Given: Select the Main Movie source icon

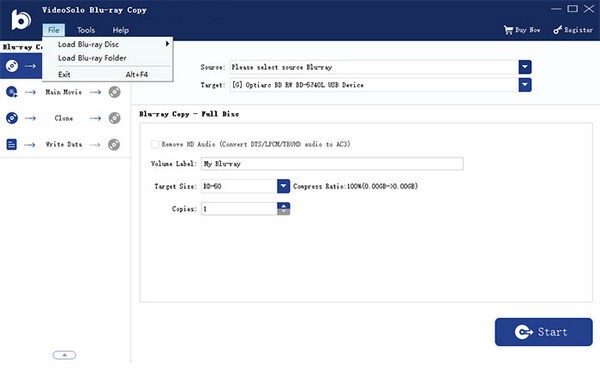Looking at the screenshot, I should point(12,92).
